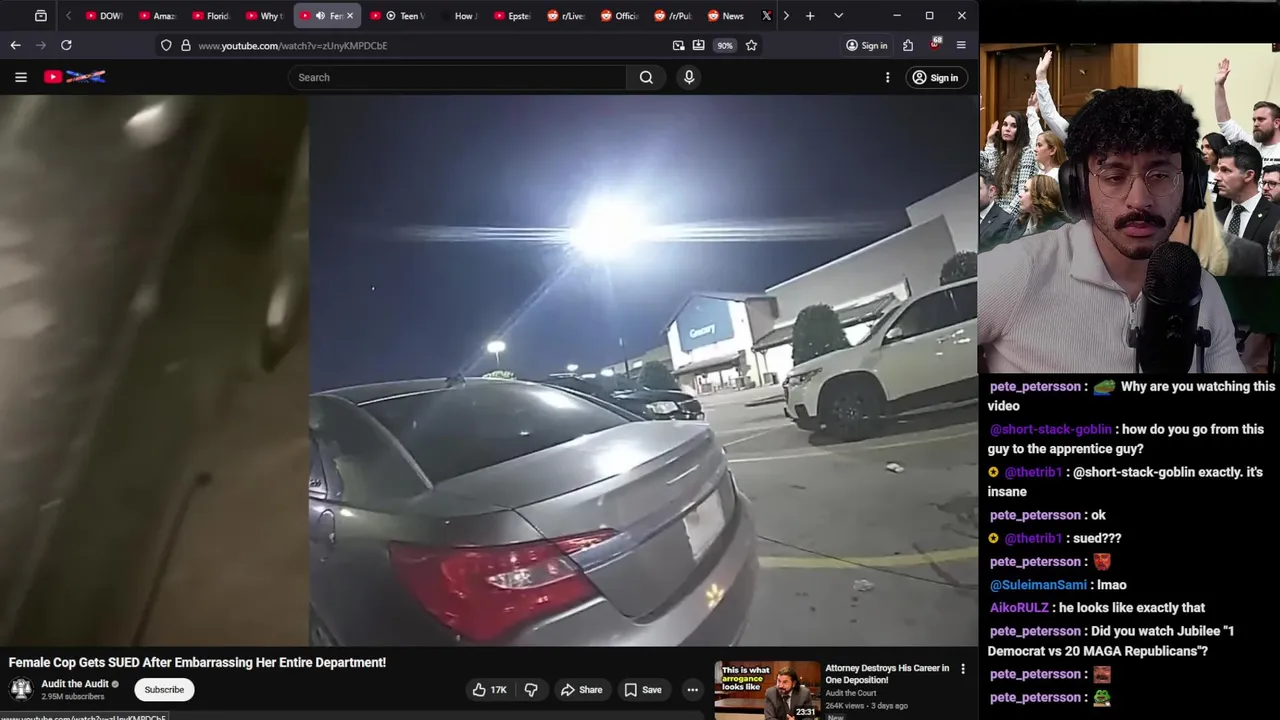This screenshot has height=720, width=1280.
Task: Open the YouTube guide hamburger menu
Action: click(x=21, y=77)
